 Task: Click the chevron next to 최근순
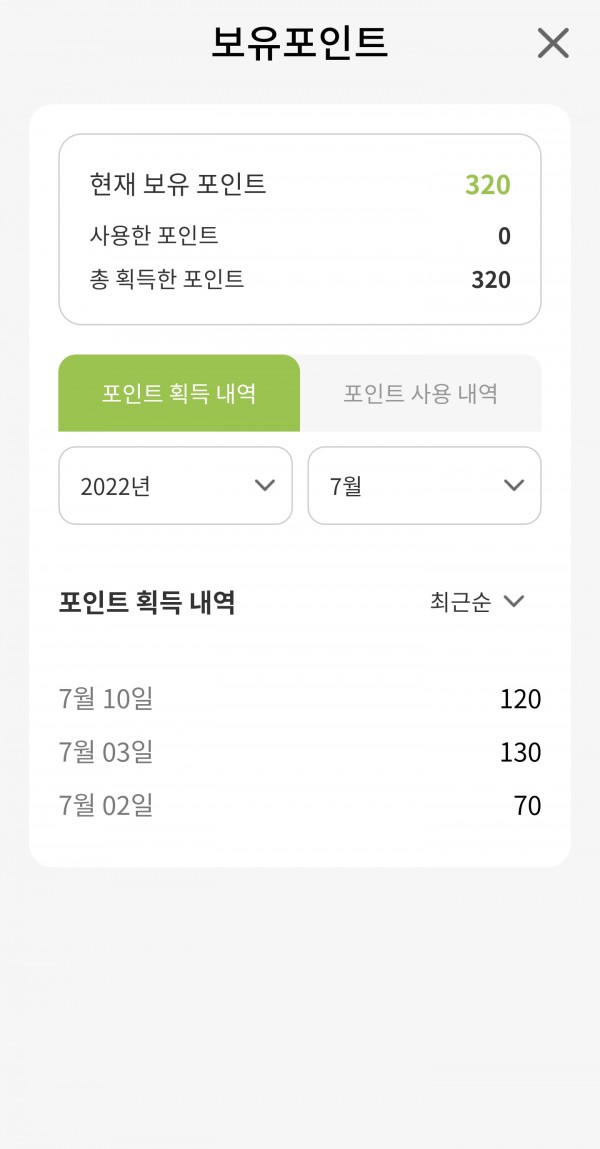pos(514,602)
